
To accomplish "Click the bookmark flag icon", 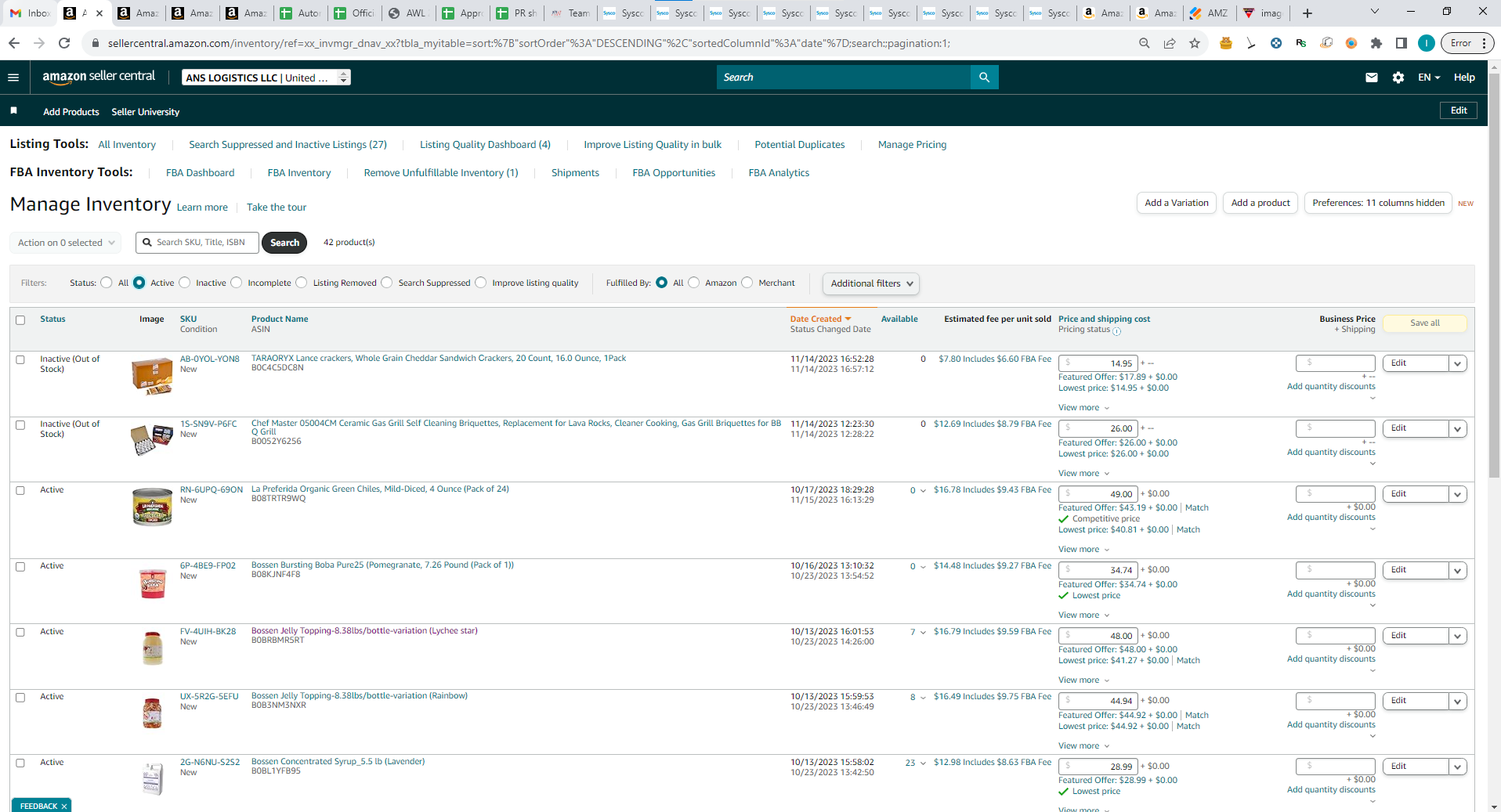I will pyautogui.click(x=13, y=111).
